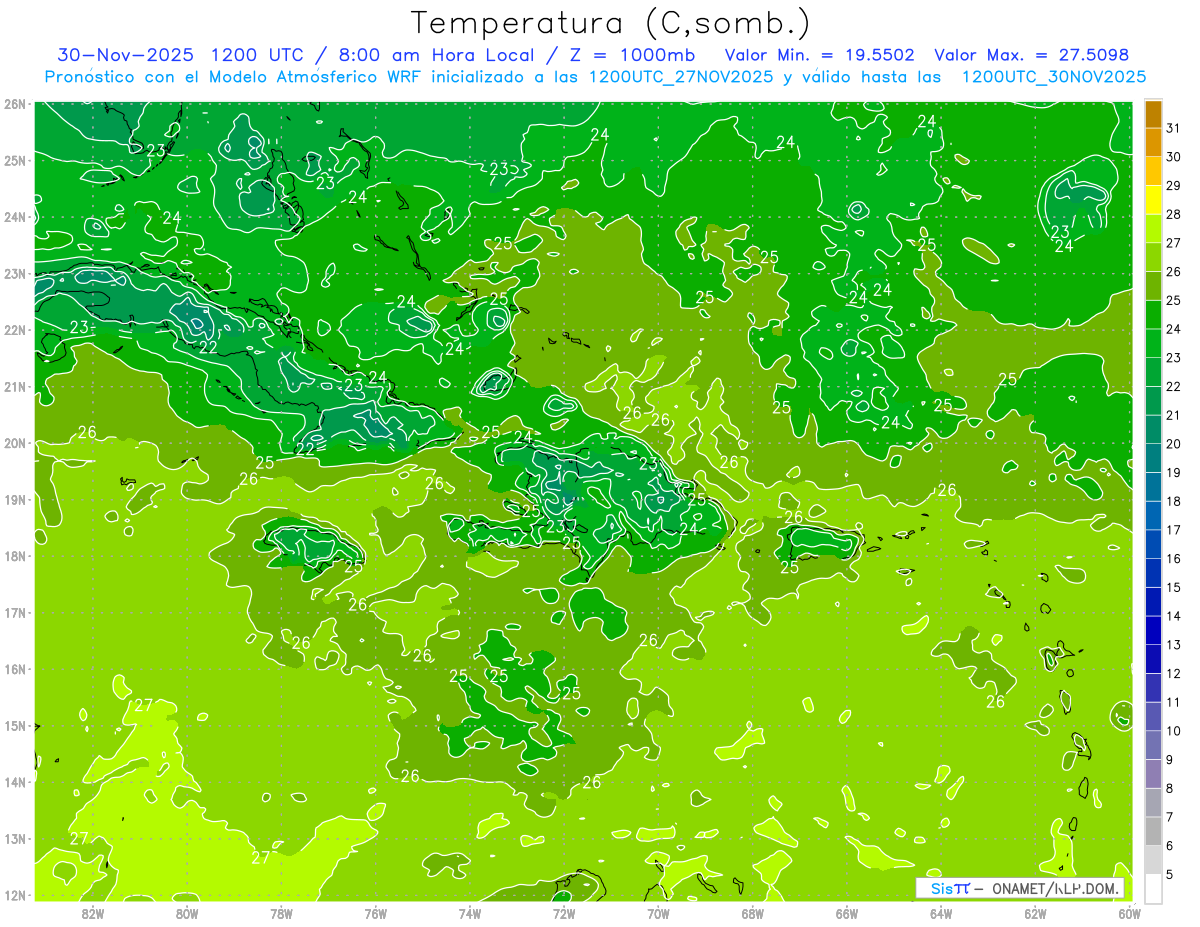Click the legend swatch between 12 and 13

click(1153, 659)
